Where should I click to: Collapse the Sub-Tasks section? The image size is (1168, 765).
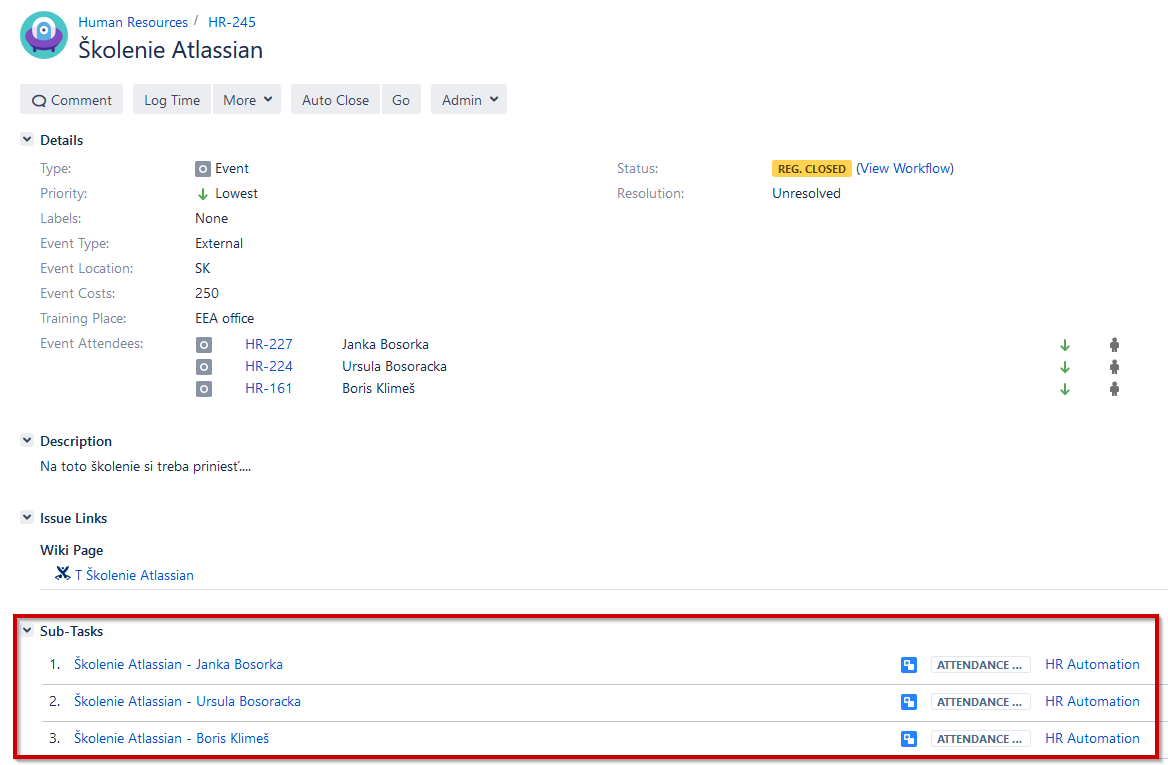click(27, 631)
